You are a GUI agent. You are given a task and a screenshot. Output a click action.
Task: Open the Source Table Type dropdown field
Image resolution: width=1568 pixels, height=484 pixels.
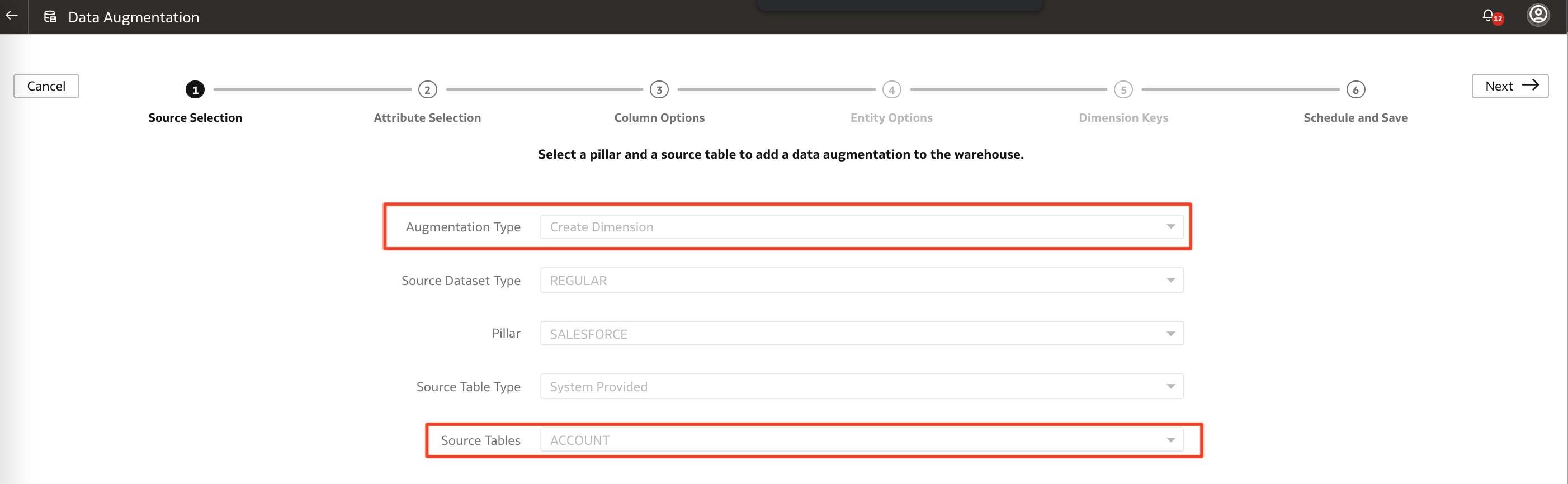[x=862, y=387]
